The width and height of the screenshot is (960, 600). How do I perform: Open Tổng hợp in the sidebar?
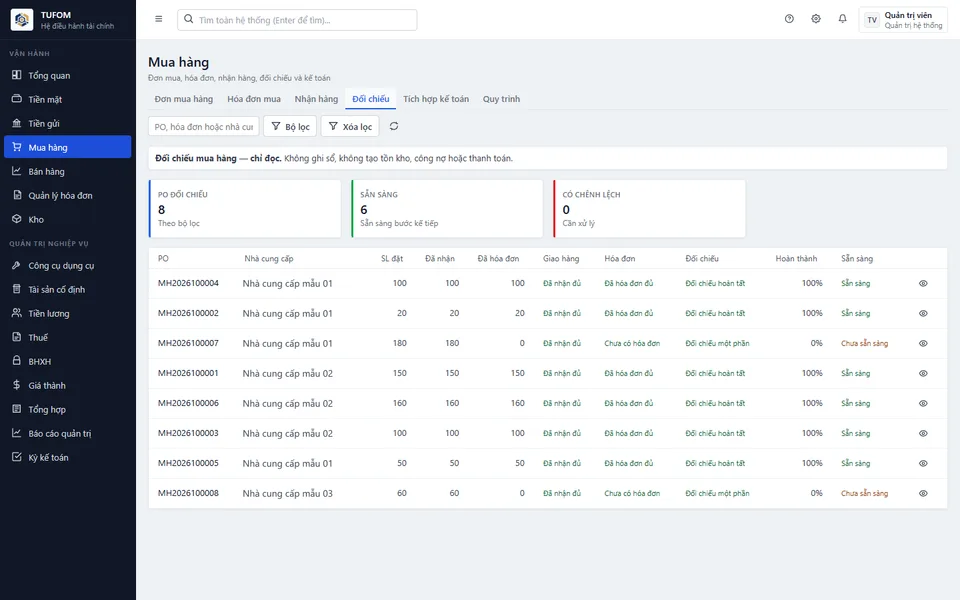67,409
